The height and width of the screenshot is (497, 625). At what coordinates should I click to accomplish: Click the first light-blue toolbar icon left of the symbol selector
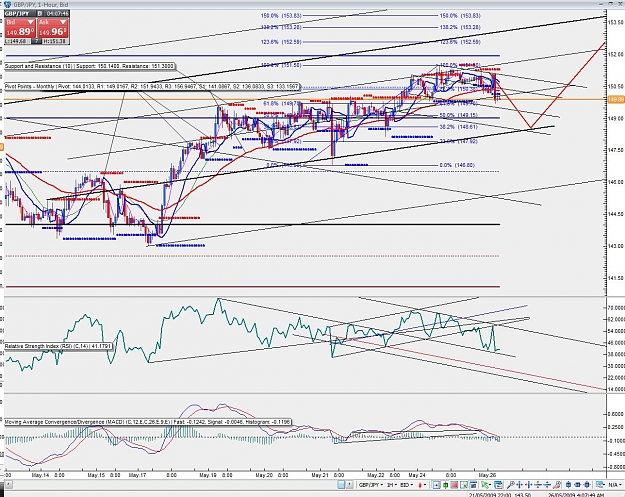(341, 485)
